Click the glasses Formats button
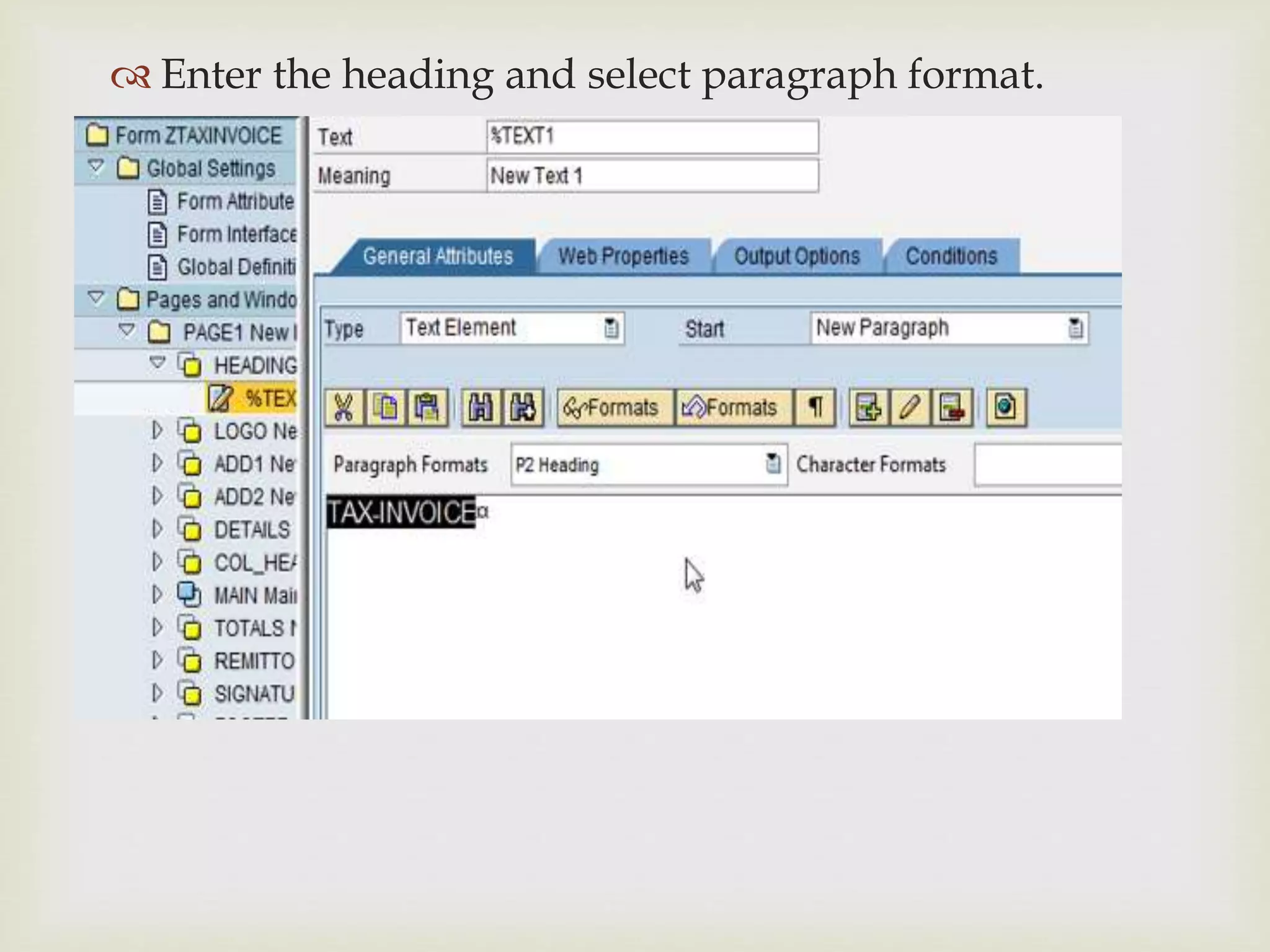Screen dimensions: 1270x952 click(x=614, y=408)
